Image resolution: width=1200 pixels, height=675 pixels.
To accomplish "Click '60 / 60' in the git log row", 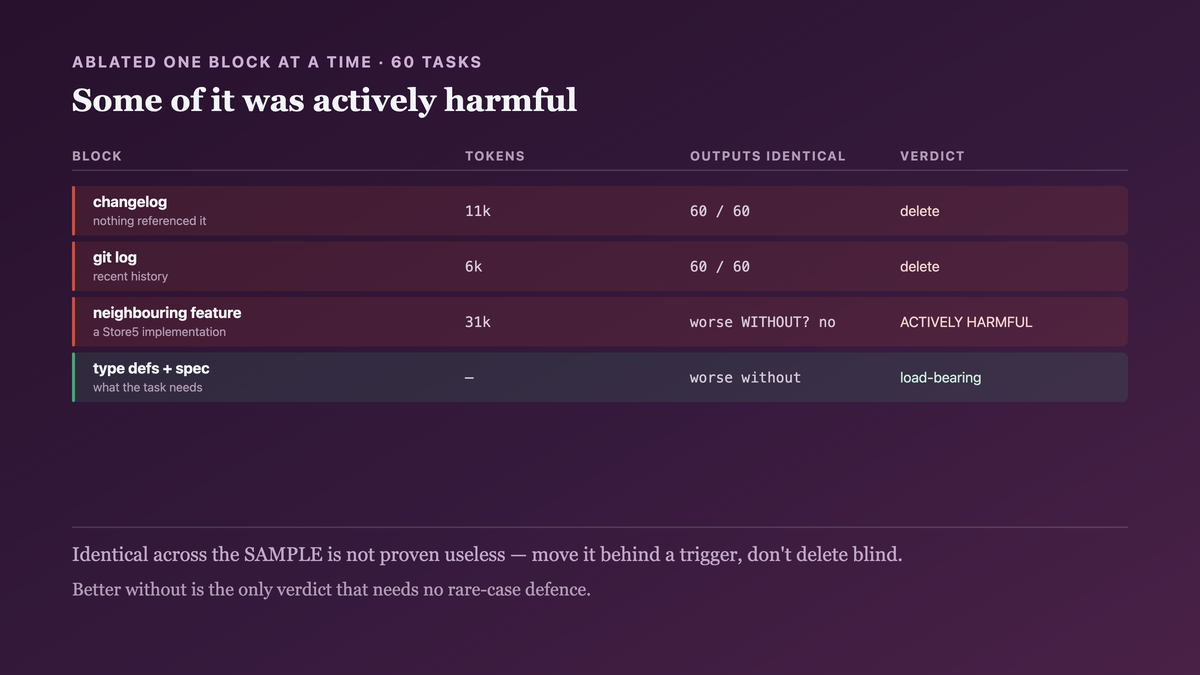I will 720,267.
